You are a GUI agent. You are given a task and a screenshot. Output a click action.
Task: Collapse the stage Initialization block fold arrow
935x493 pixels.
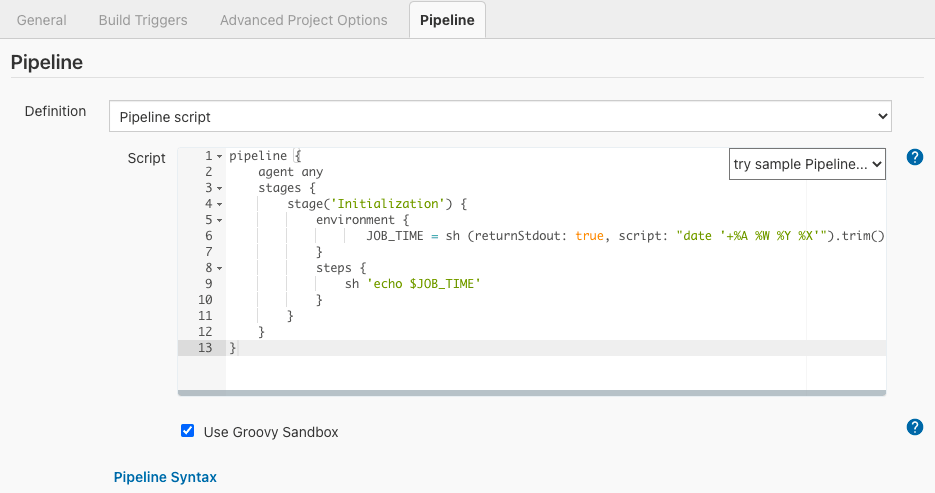point(219,204)
